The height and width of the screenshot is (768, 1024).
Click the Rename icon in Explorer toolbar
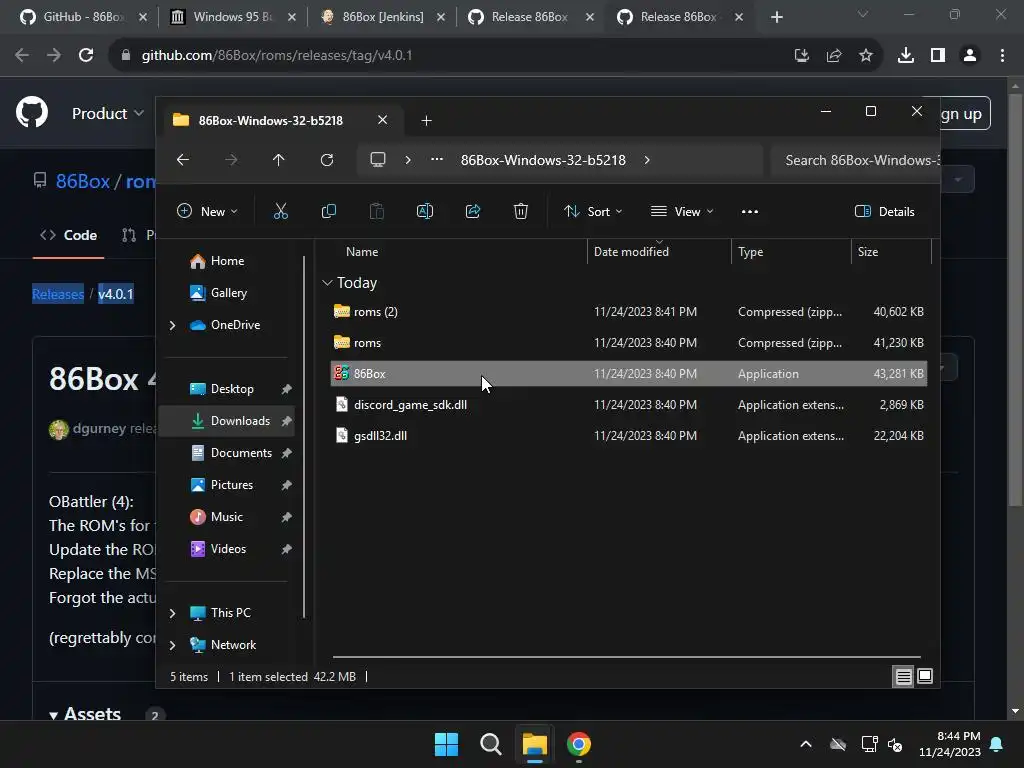[x=424, y=211]
